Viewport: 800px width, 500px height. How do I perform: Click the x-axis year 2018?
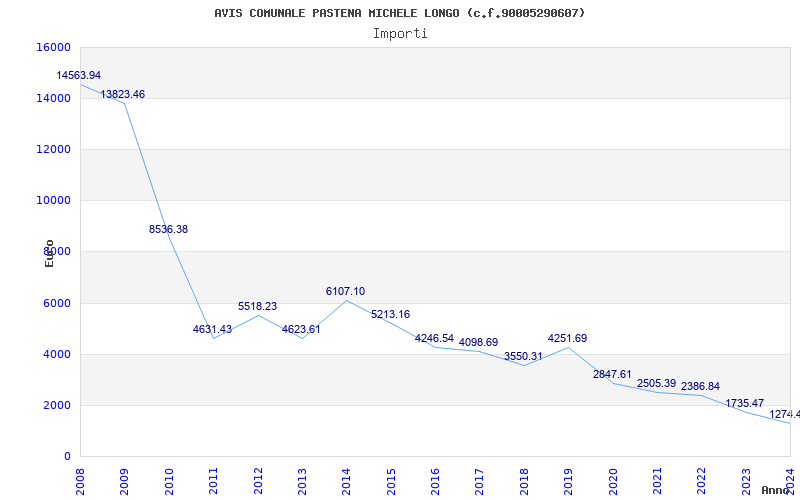(x=524, y=481)
